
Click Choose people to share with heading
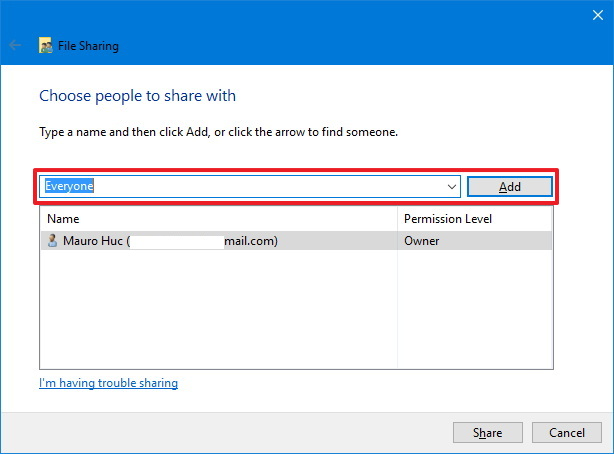[137, 96]
